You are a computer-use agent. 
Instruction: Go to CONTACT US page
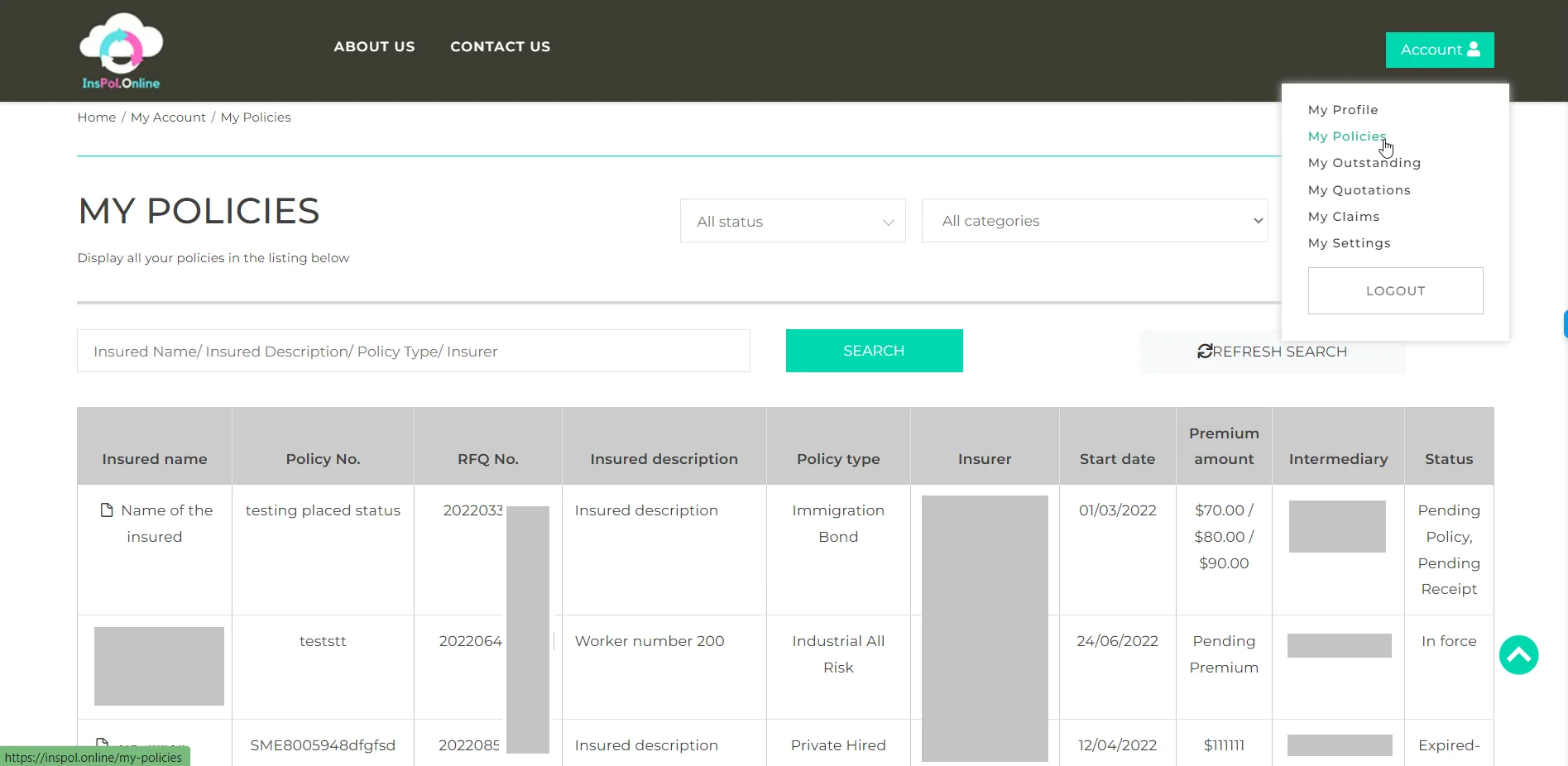[x=500, y=47]
